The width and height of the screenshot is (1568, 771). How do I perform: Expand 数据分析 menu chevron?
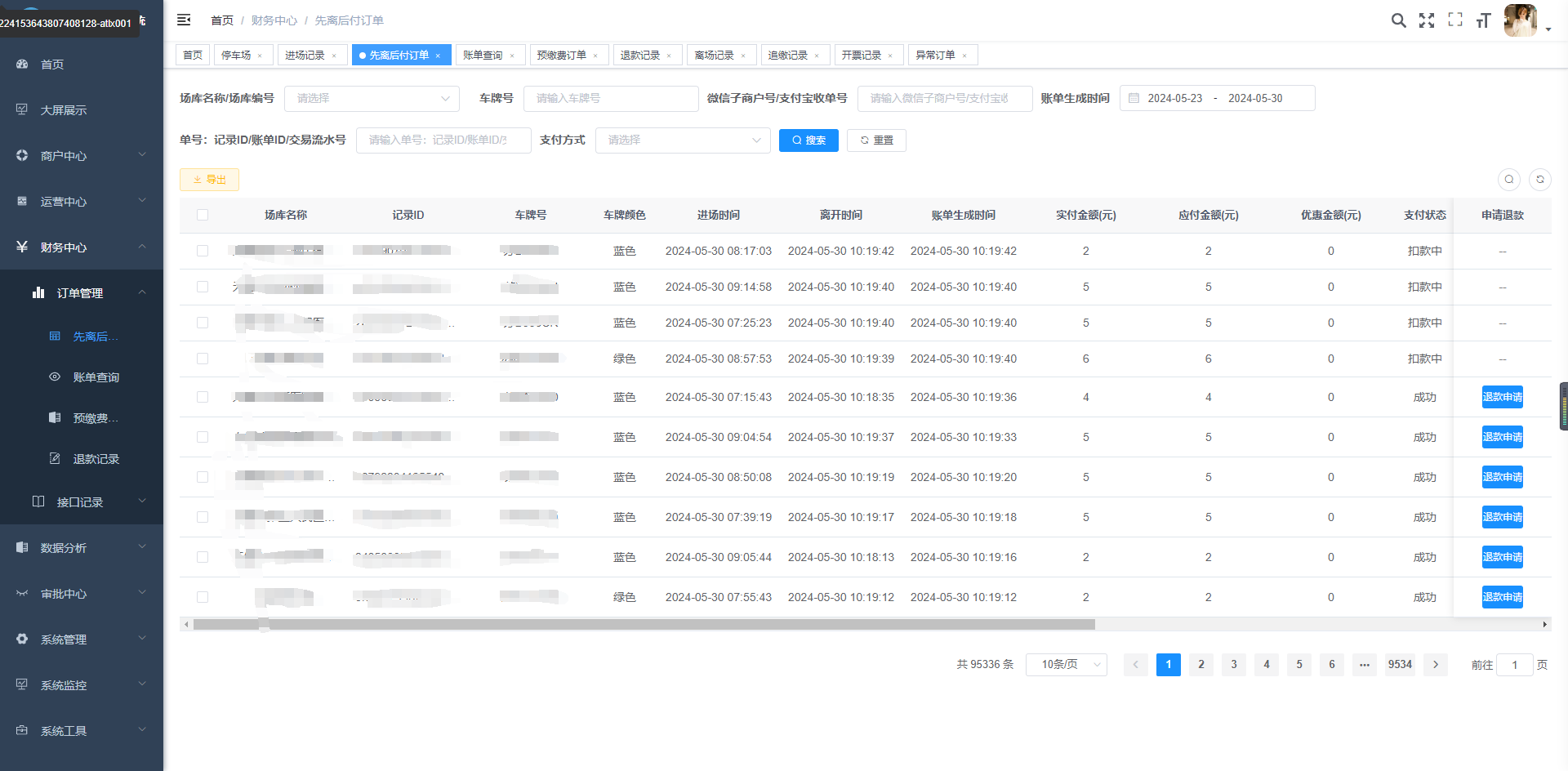tap(142, 546)
